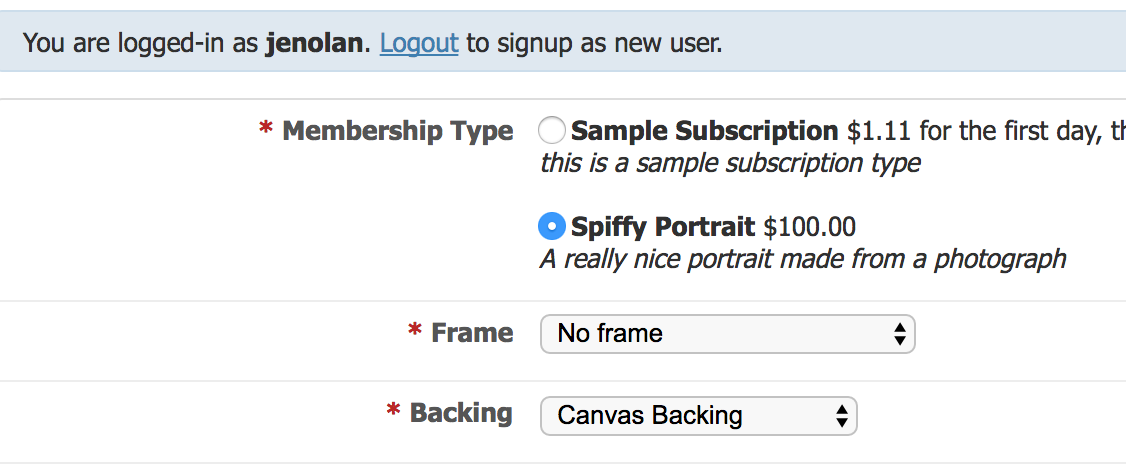Click the Logout link
1126x470 pixels.
click(419, 43)
